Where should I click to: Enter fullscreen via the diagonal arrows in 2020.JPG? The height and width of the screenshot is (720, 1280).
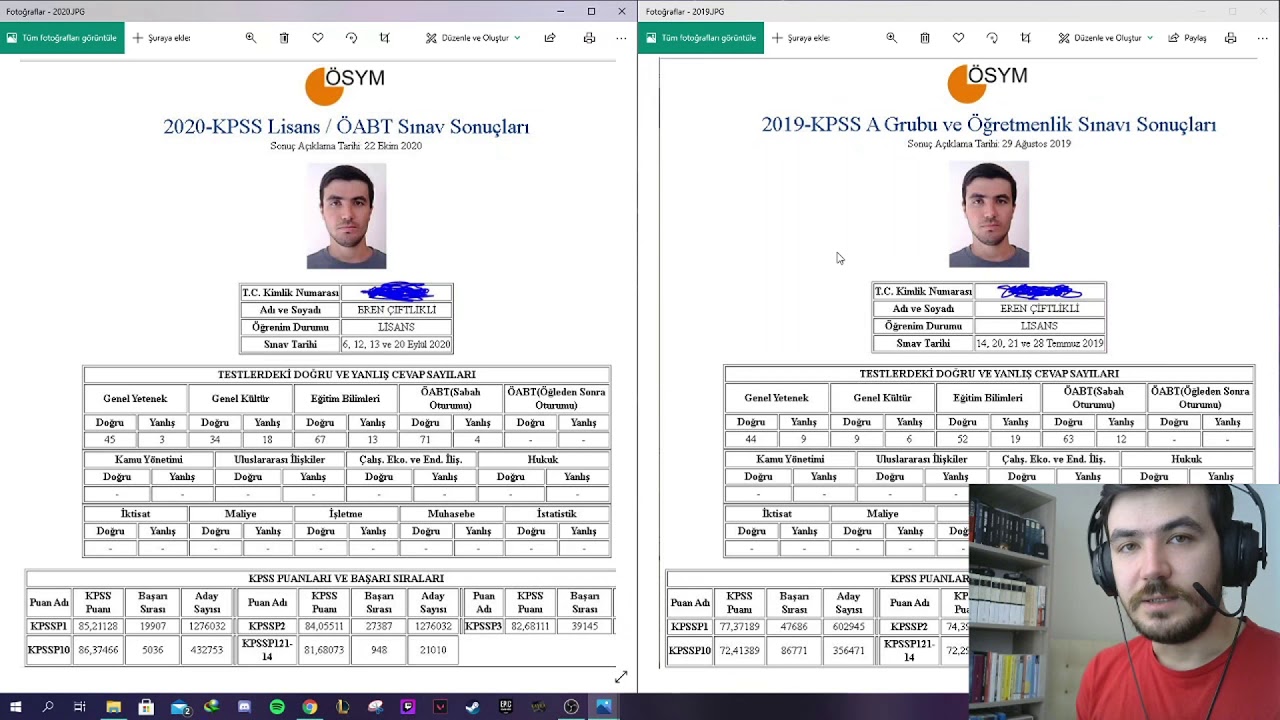point(621,677)
